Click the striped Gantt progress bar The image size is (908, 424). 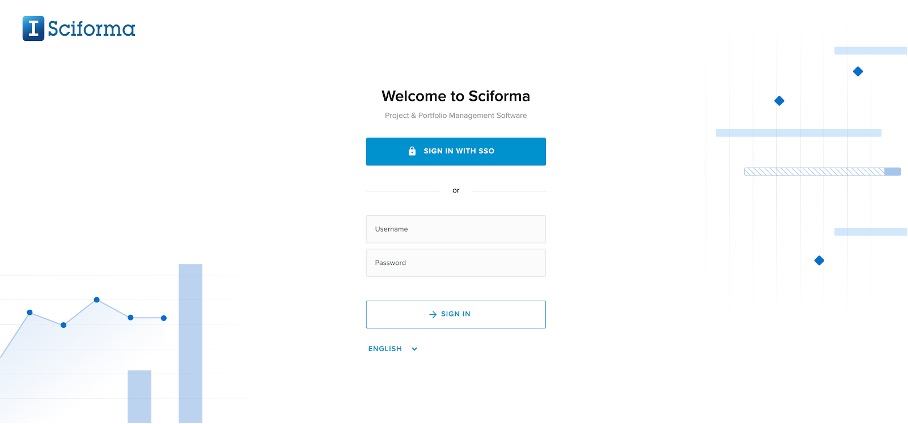[814, 172]
